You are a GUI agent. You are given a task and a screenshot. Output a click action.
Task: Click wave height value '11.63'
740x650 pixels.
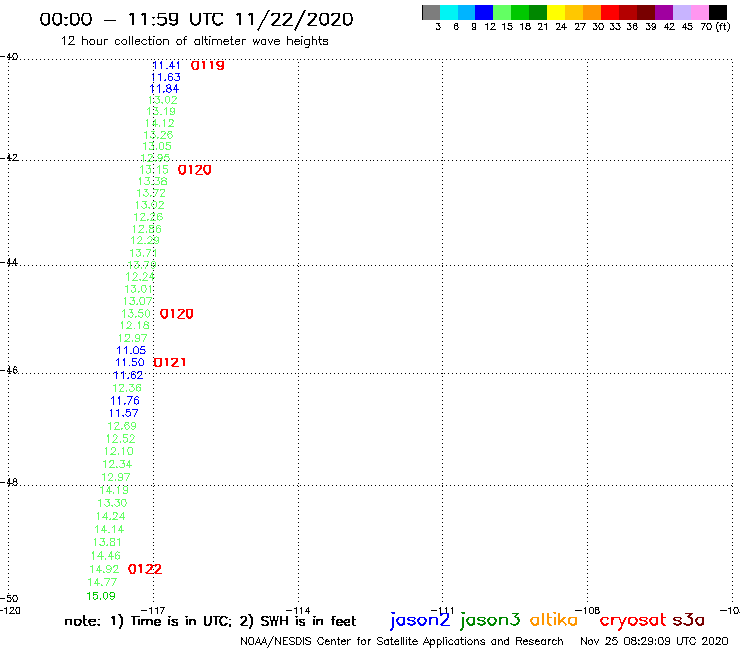pos(165,77)
